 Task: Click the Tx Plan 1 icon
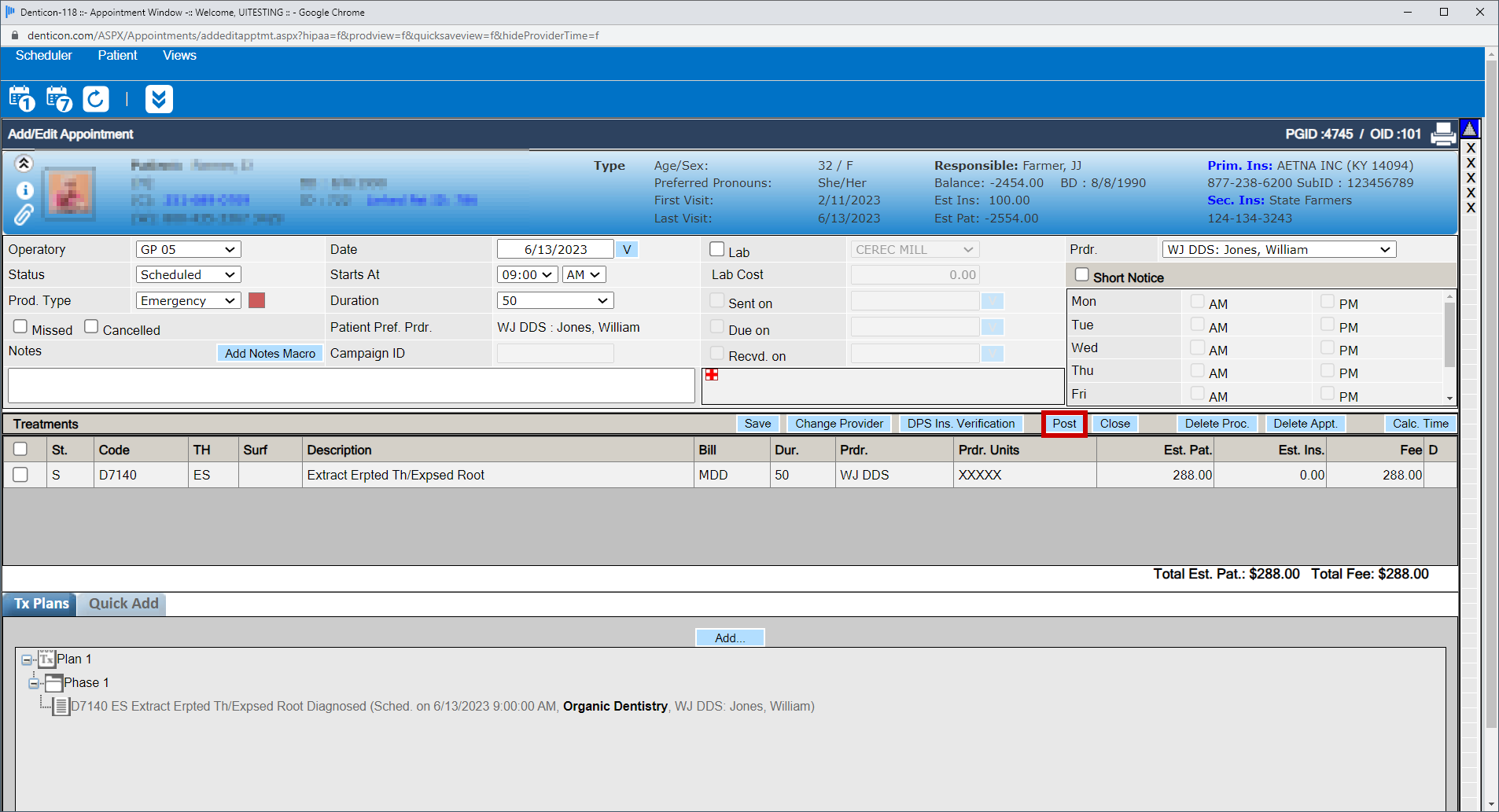(46, 659)
